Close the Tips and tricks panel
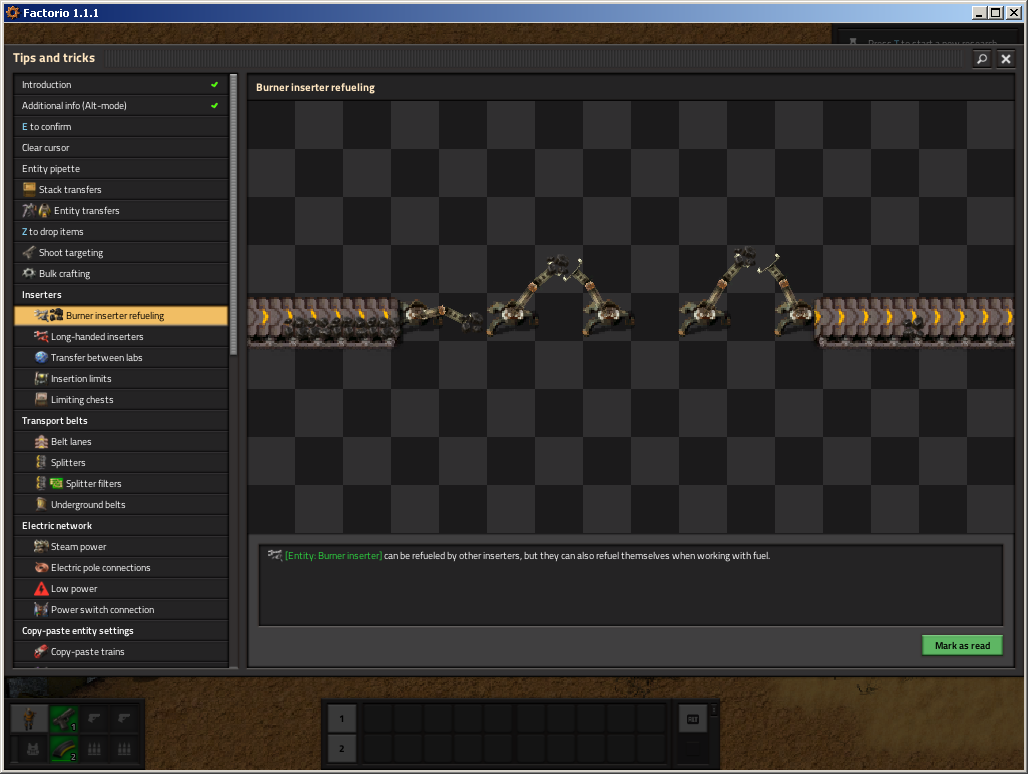Screen dimensions: 1028x774 click(1006, 59)
